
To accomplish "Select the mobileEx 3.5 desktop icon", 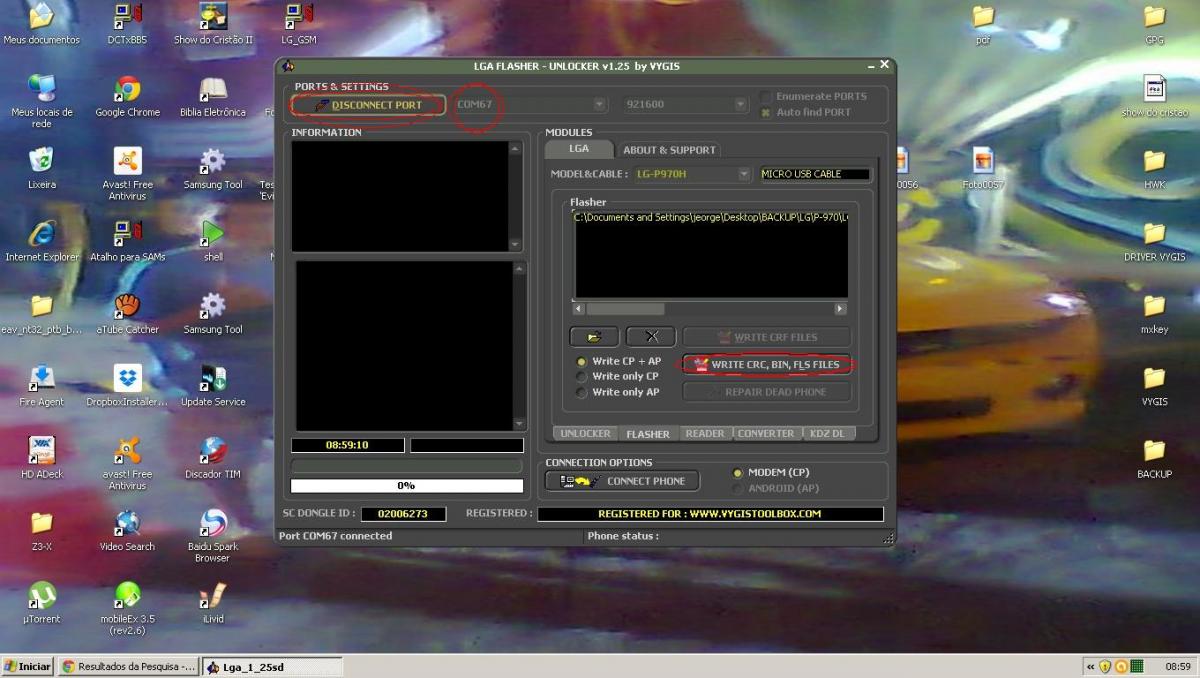I will coord(127,607).
